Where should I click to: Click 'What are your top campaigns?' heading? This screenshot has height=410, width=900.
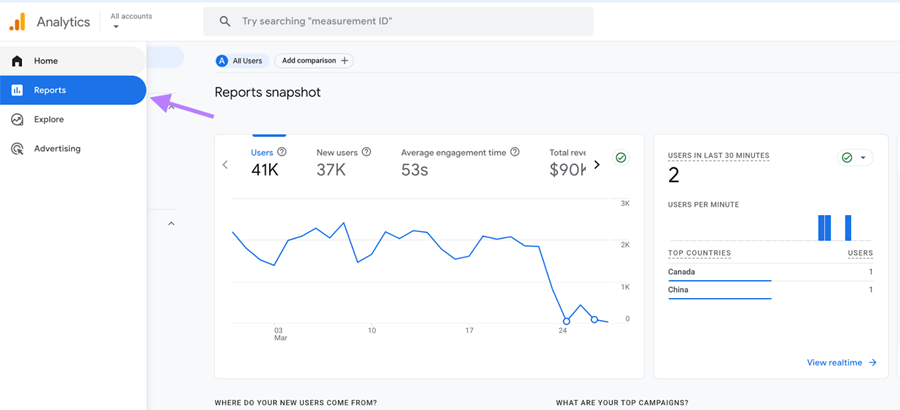[x=622, y=403]
